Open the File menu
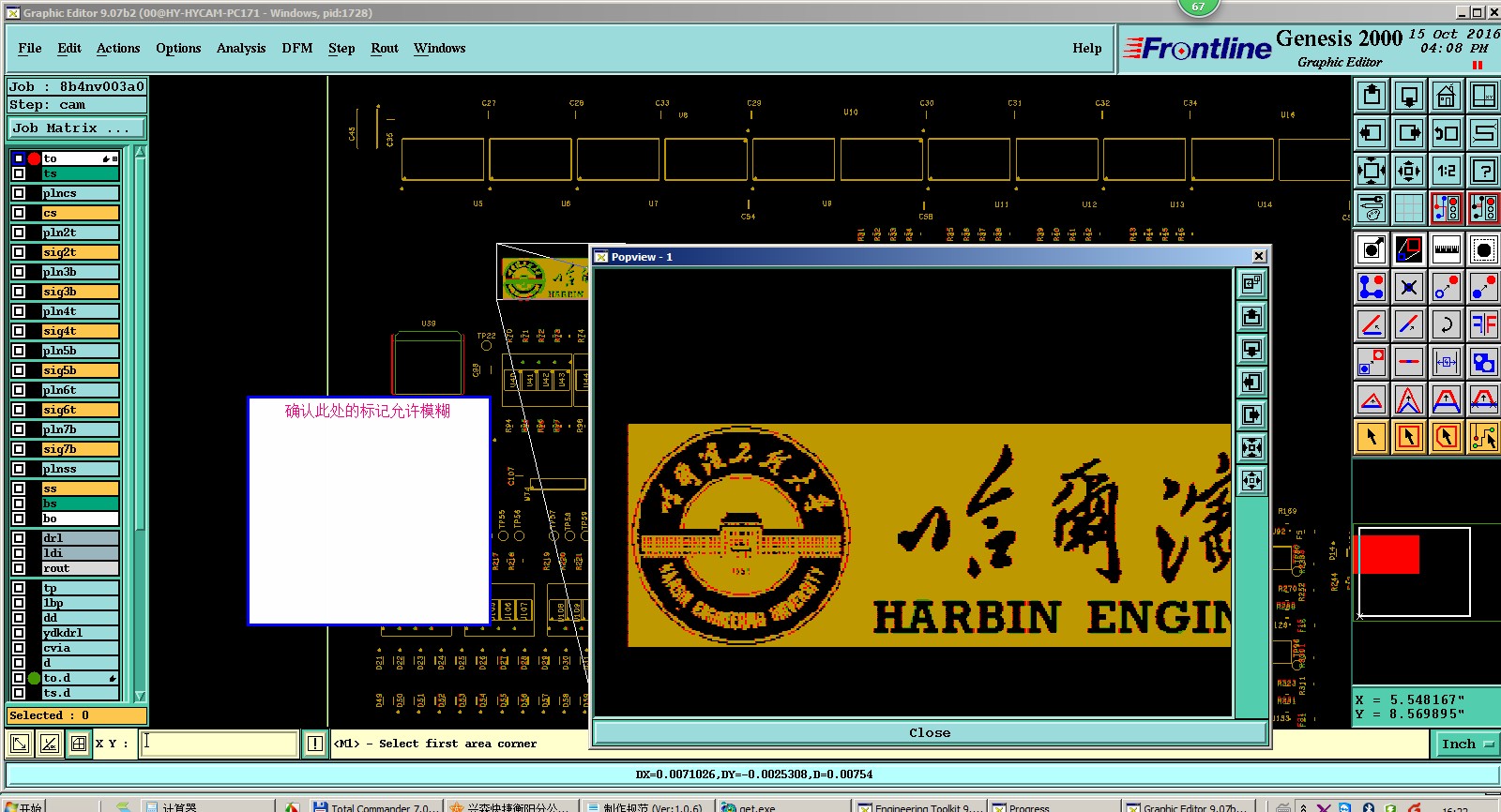The width and height of the screenshot is (1501, 812). point(30,49)
